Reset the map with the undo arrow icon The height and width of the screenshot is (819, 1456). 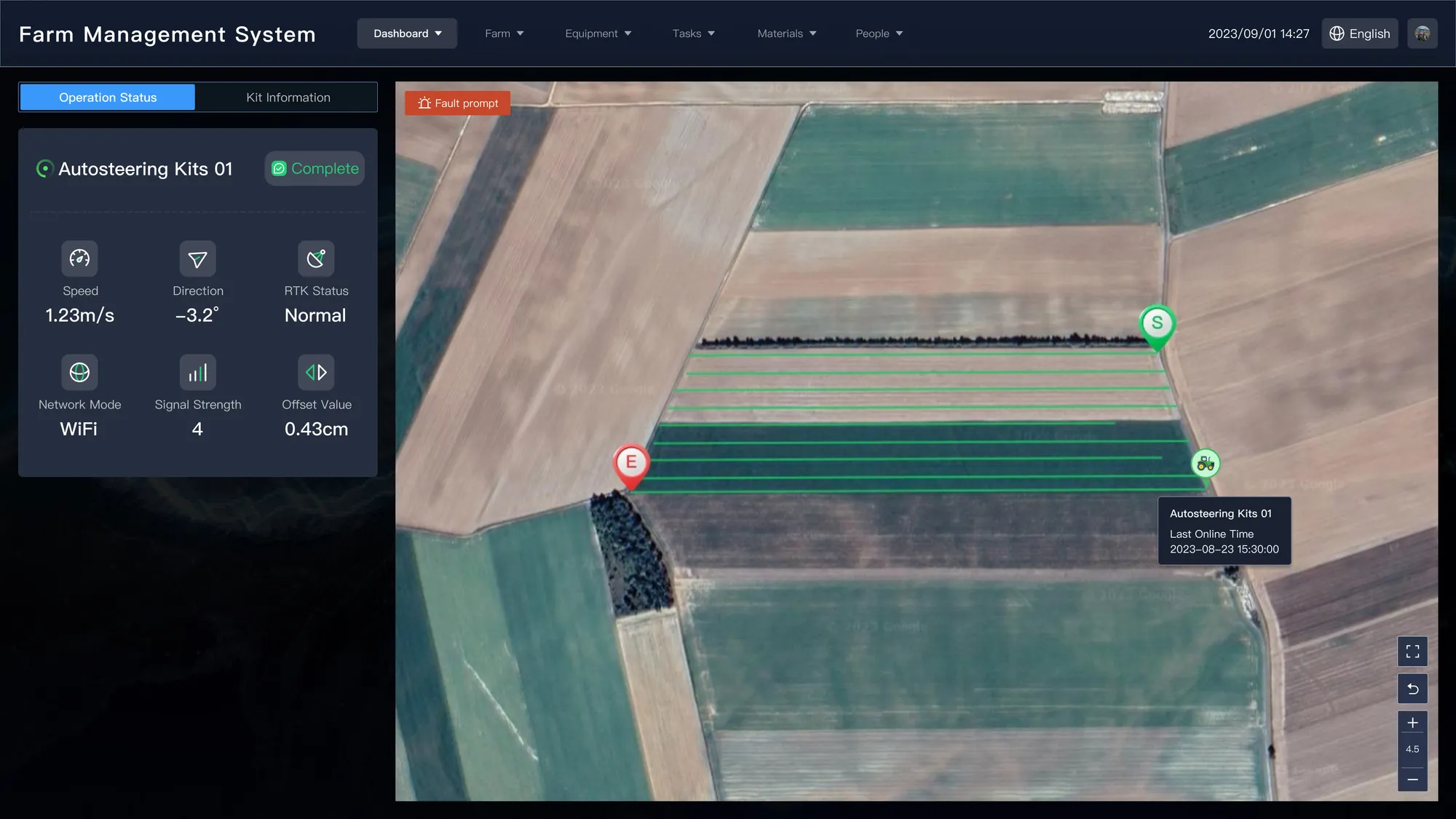pos(1412,689)
